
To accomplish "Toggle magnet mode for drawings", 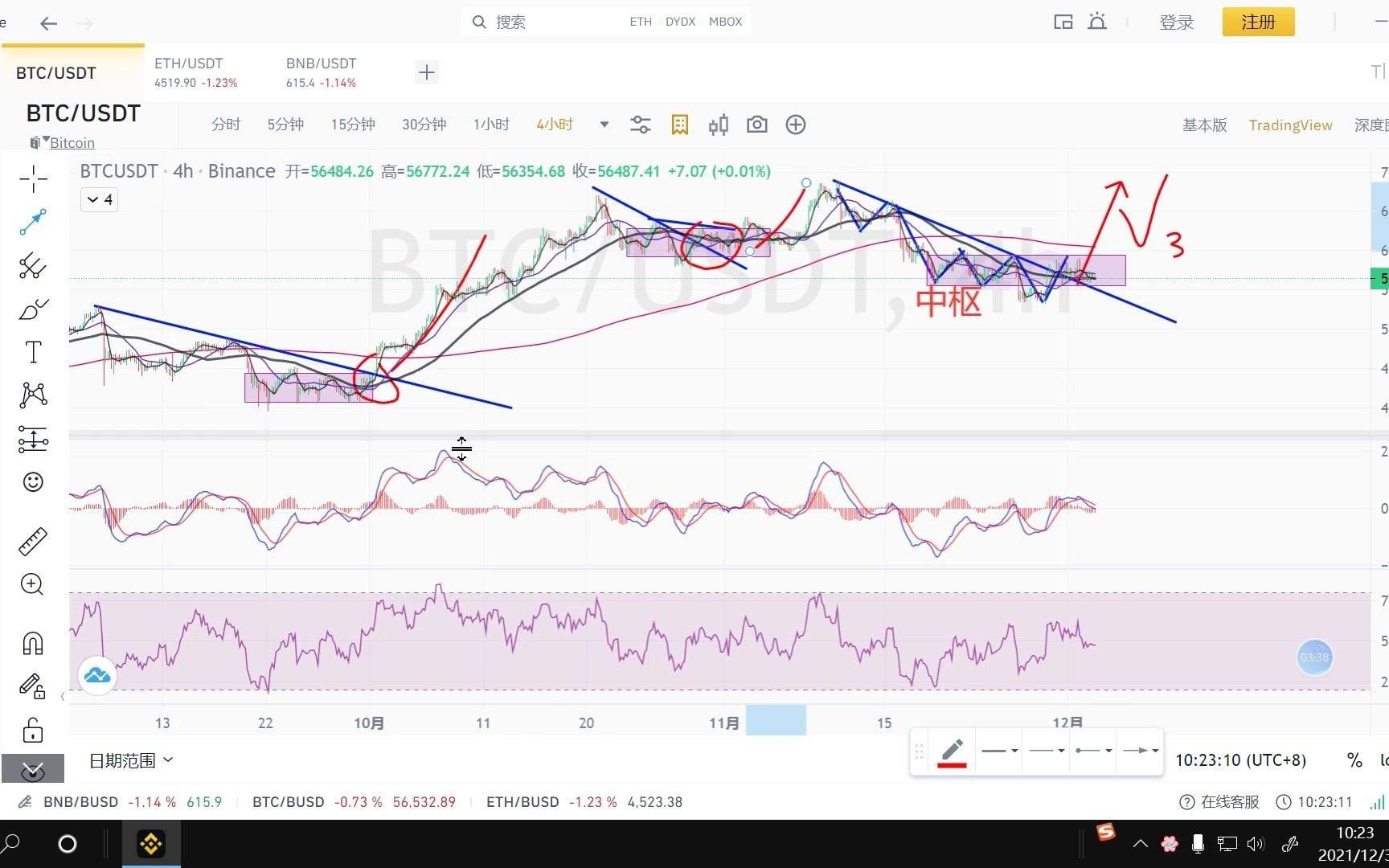I will [33, 644].
